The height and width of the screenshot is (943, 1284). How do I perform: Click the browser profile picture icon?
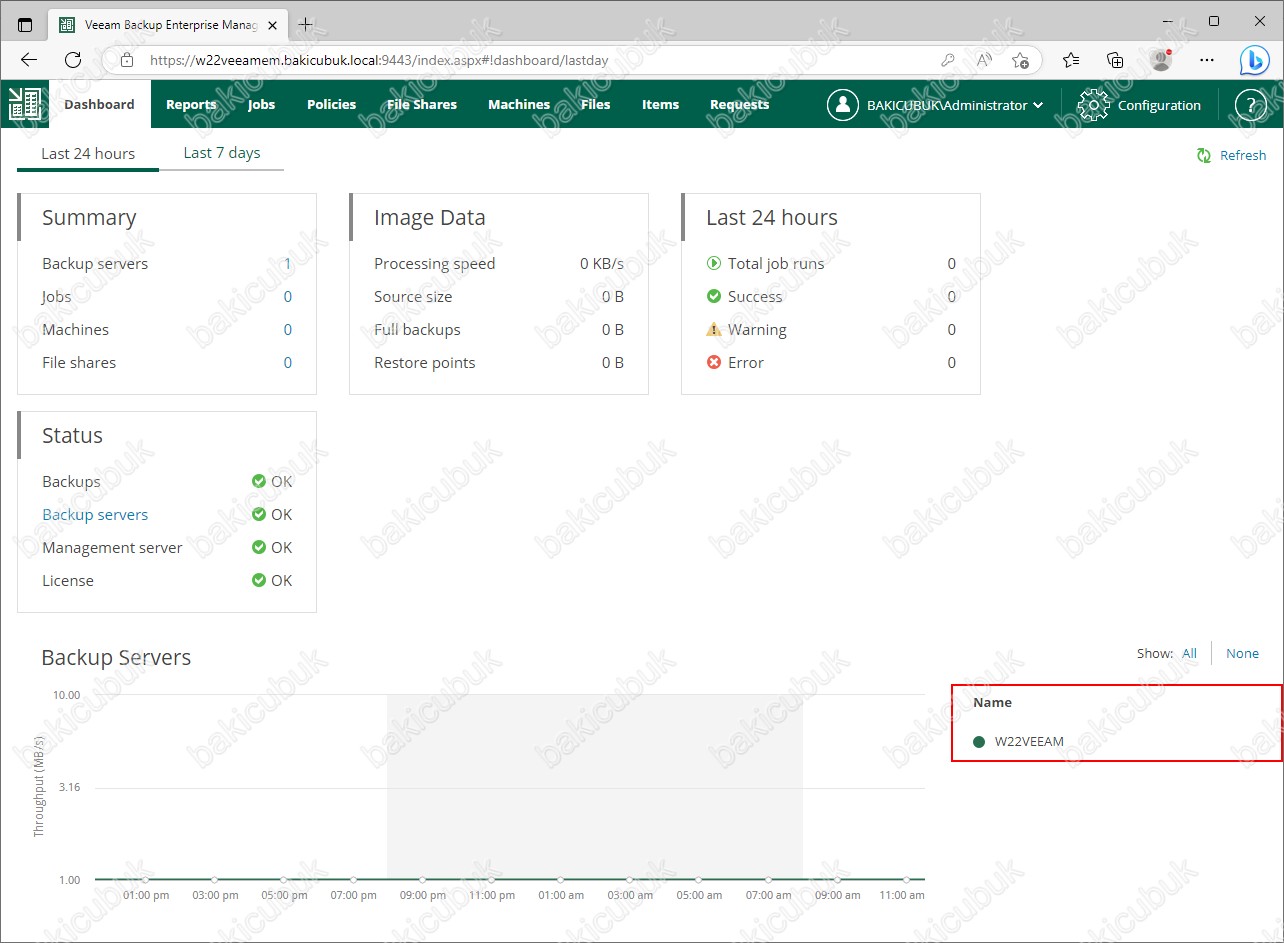tap(1161, 60)
